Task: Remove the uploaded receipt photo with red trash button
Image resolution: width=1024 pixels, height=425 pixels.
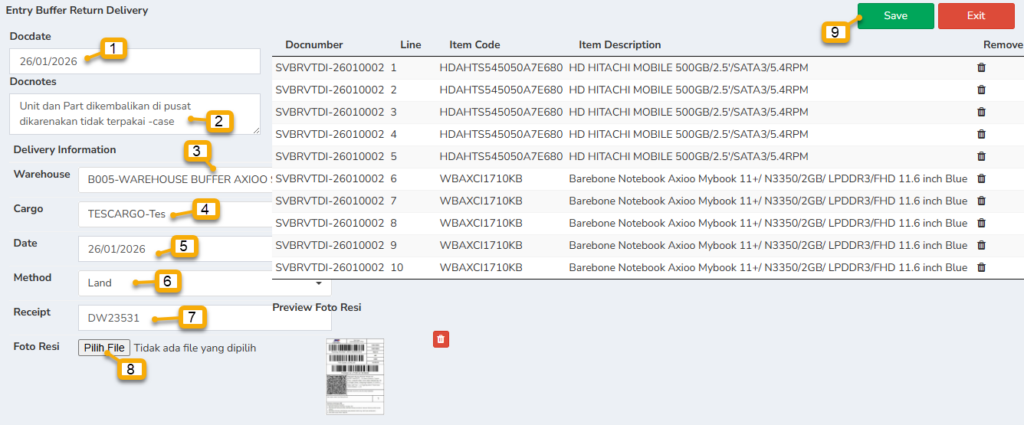Action: (441, 340)
